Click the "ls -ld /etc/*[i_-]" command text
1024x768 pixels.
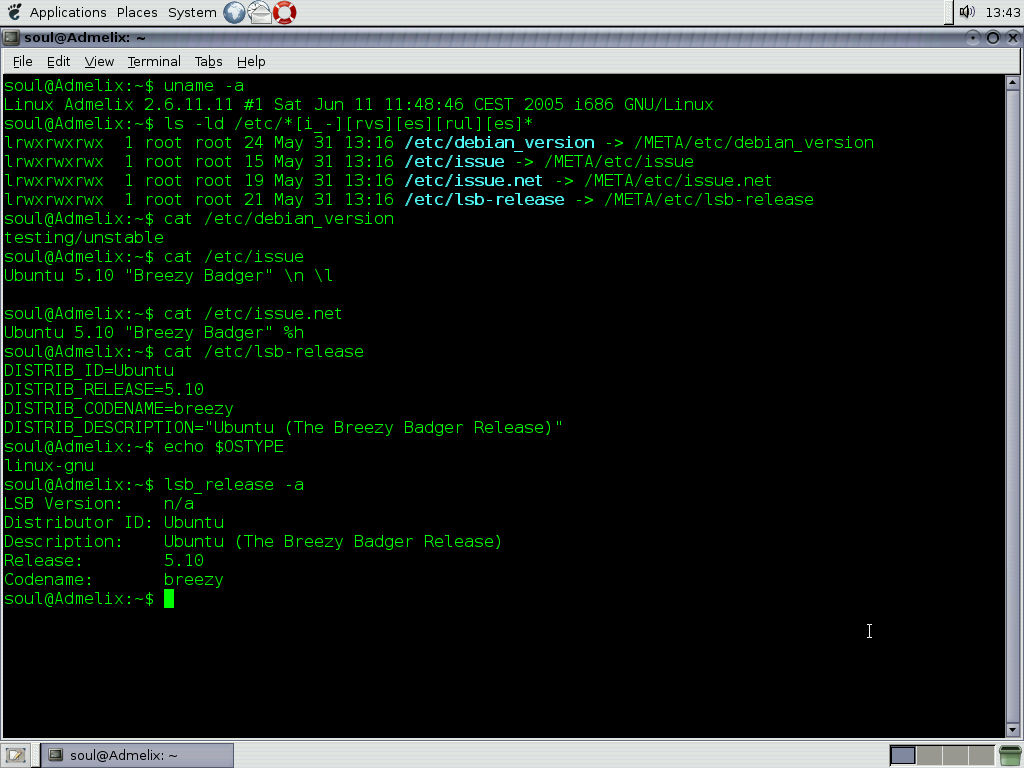pos(348,123)
